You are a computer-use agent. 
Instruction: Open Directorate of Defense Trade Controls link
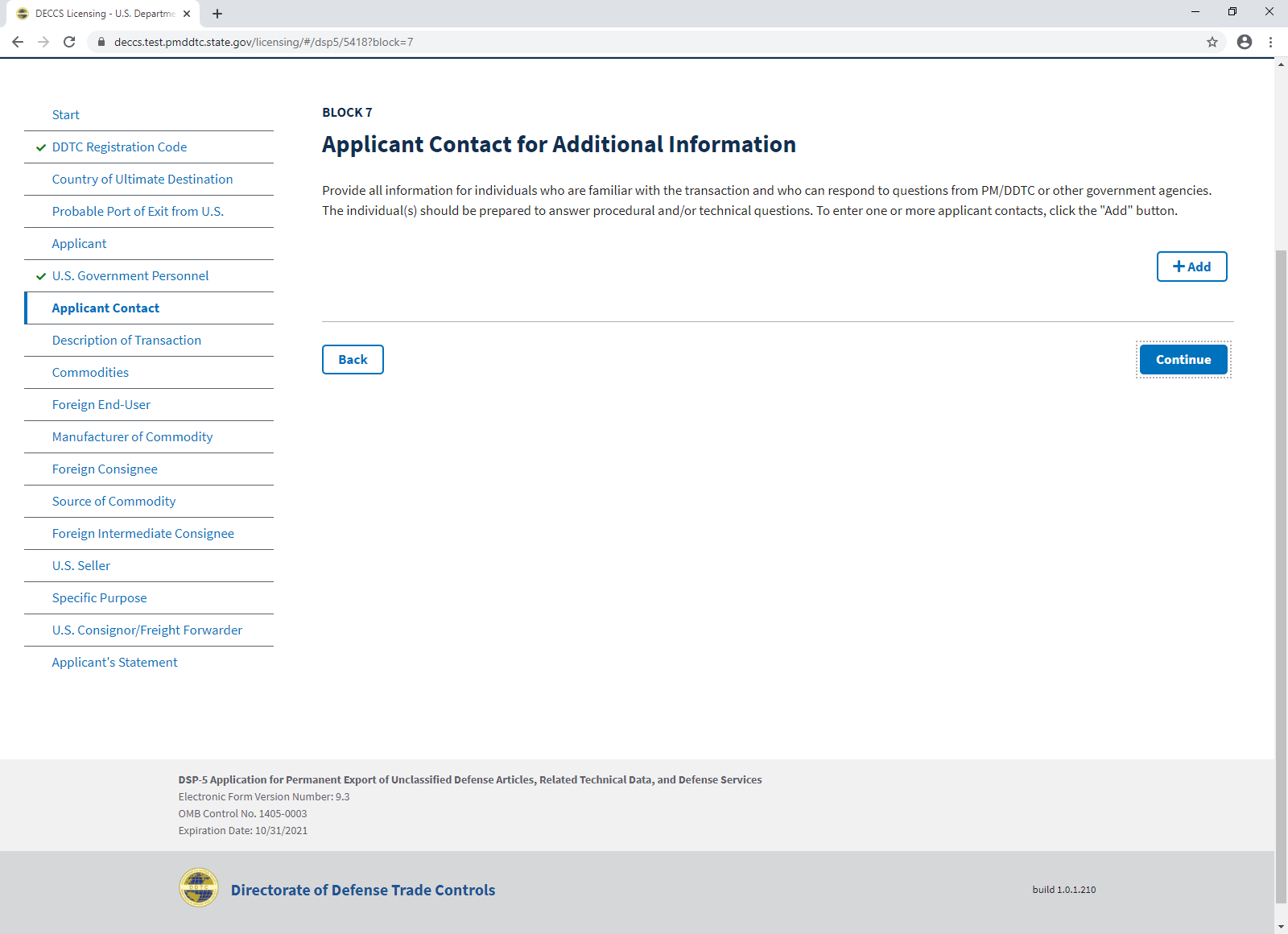[362, 890]
